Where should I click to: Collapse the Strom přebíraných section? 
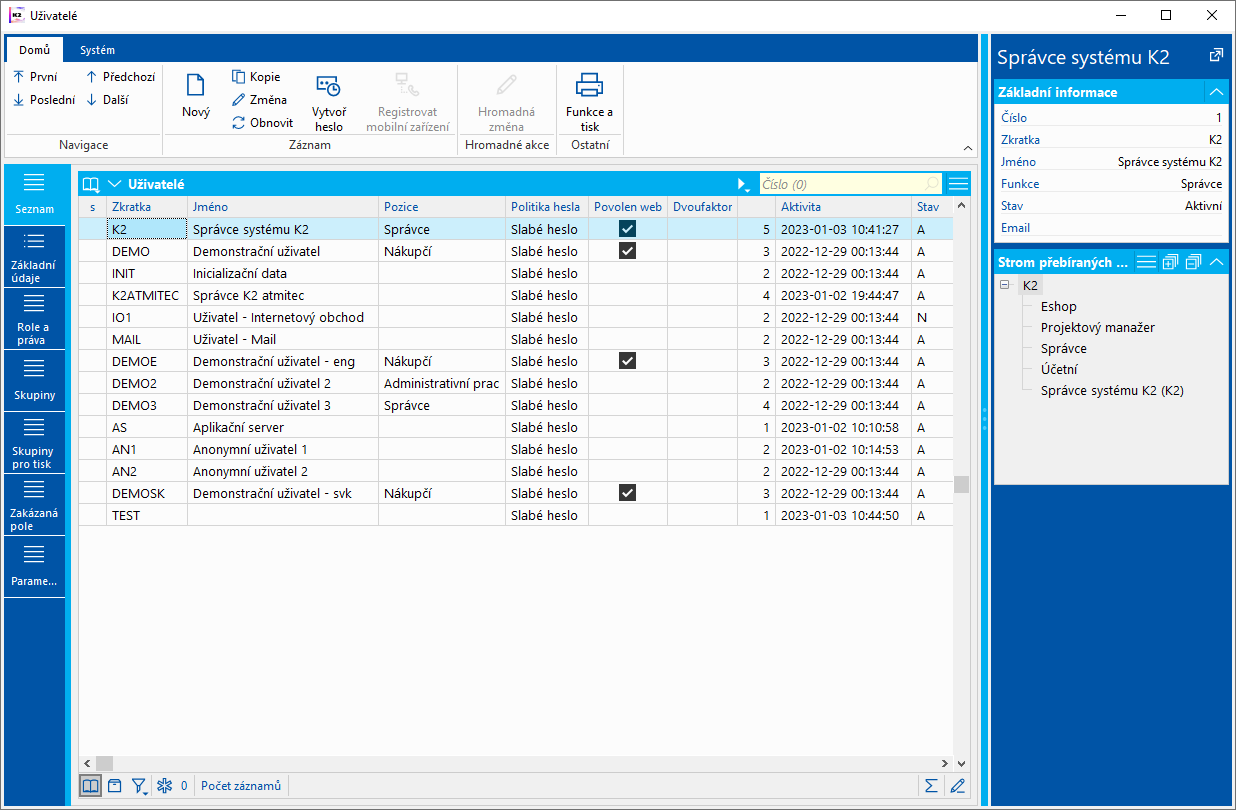(1216, 262)
